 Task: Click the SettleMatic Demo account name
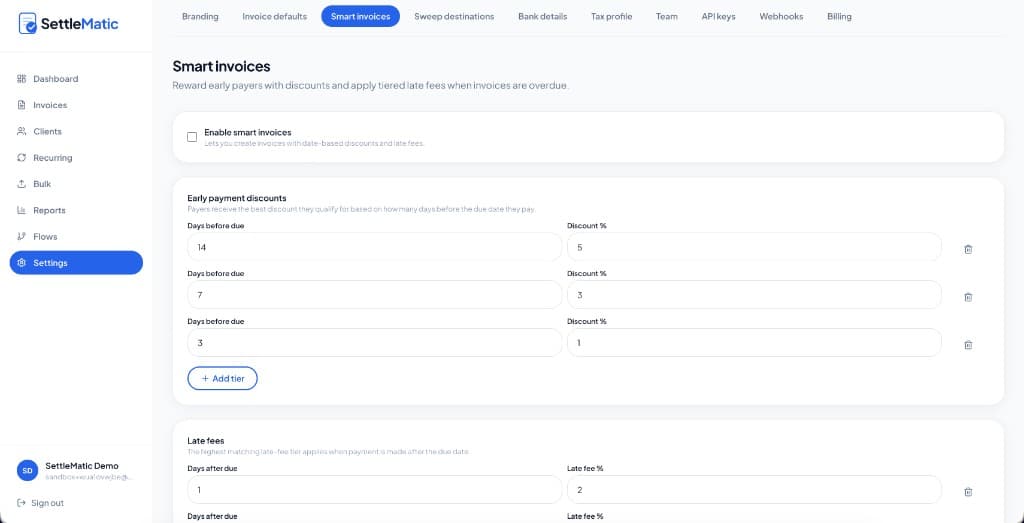(x=82, y=466)
